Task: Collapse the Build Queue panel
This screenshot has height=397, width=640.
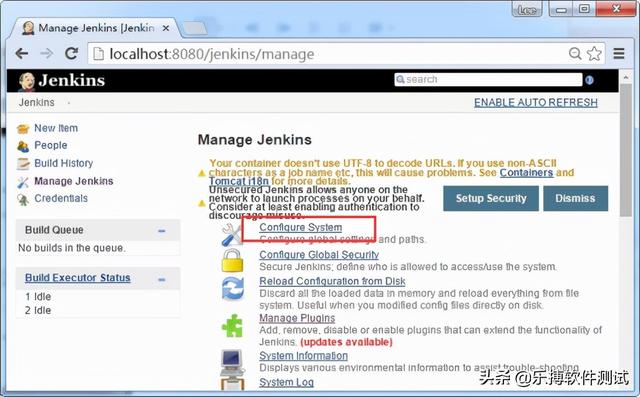Action: (162, 231)
